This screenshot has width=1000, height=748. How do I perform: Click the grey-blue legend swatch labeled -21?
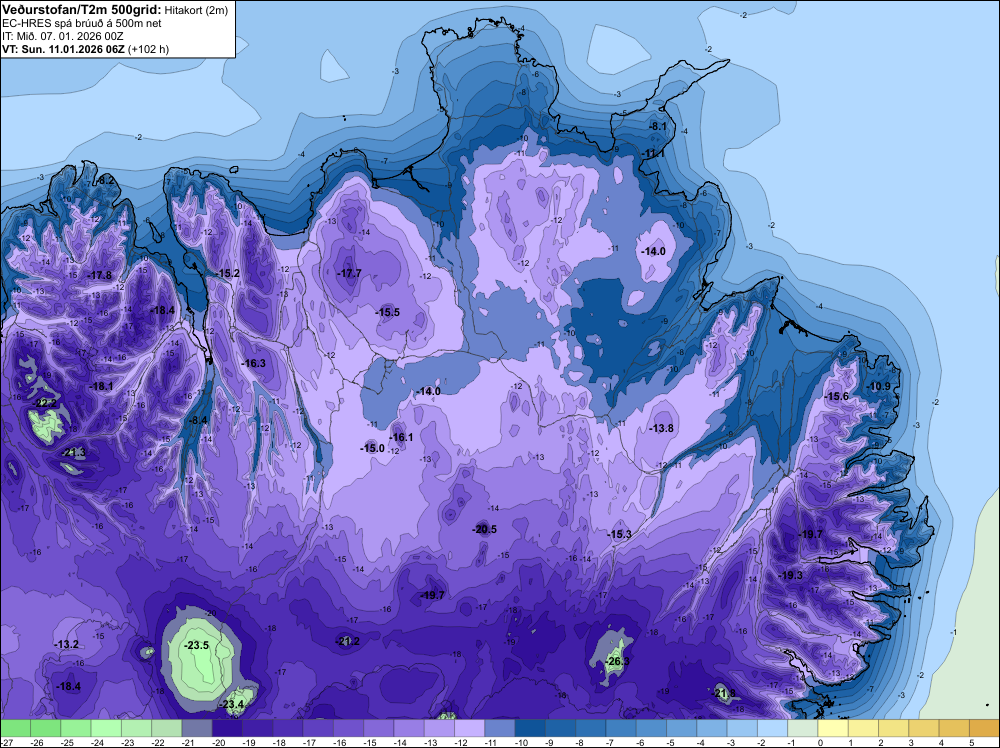tap(197, 728)
